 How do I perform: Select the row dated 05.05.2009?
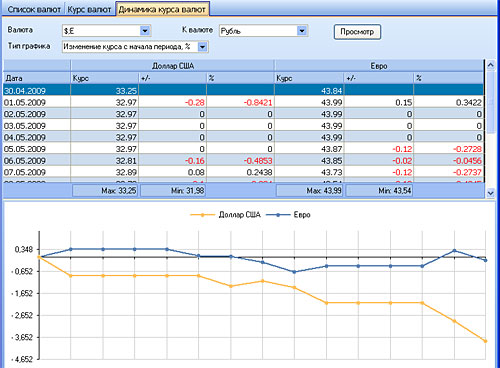243,149
